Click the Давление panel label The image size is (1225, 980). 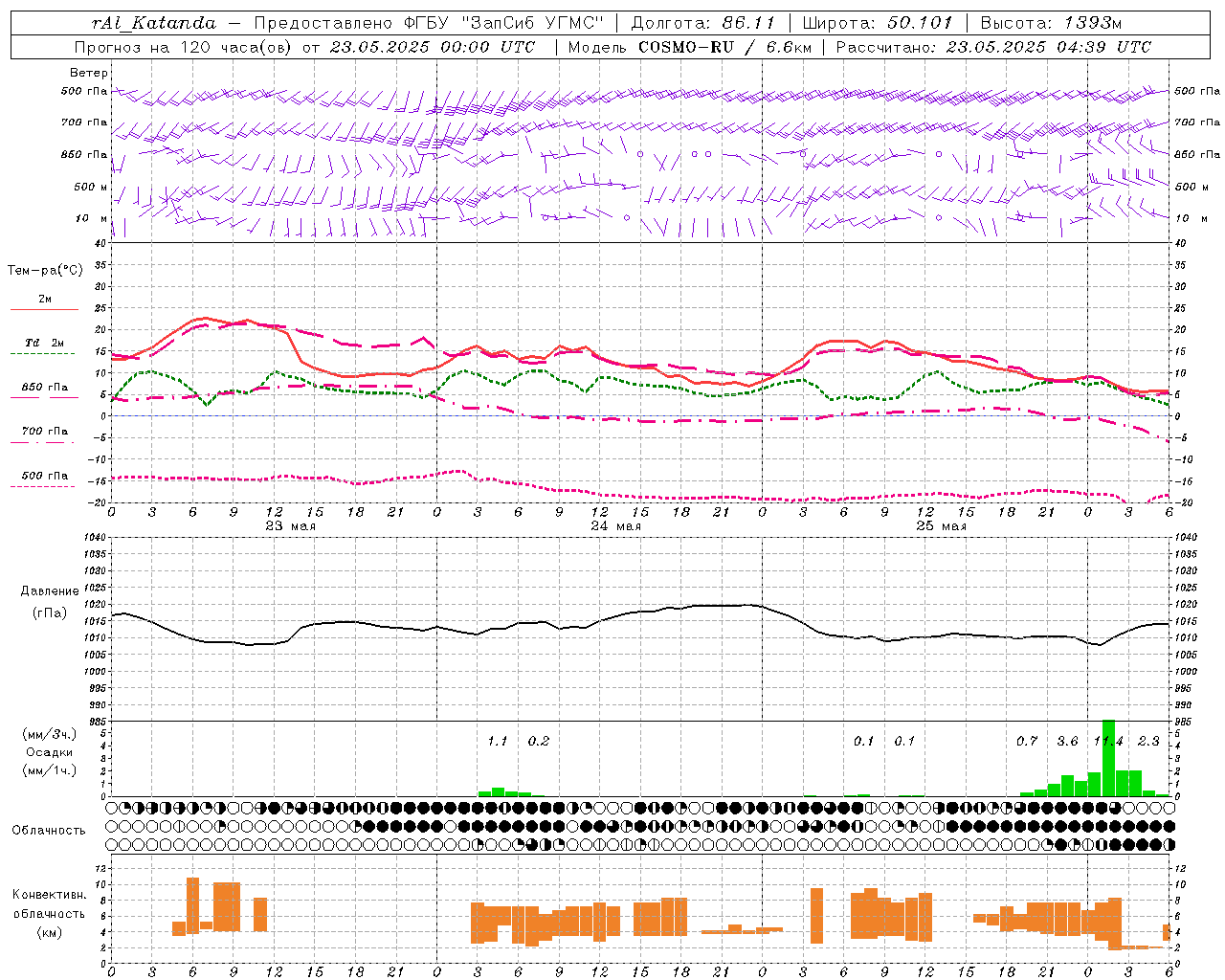50,591
